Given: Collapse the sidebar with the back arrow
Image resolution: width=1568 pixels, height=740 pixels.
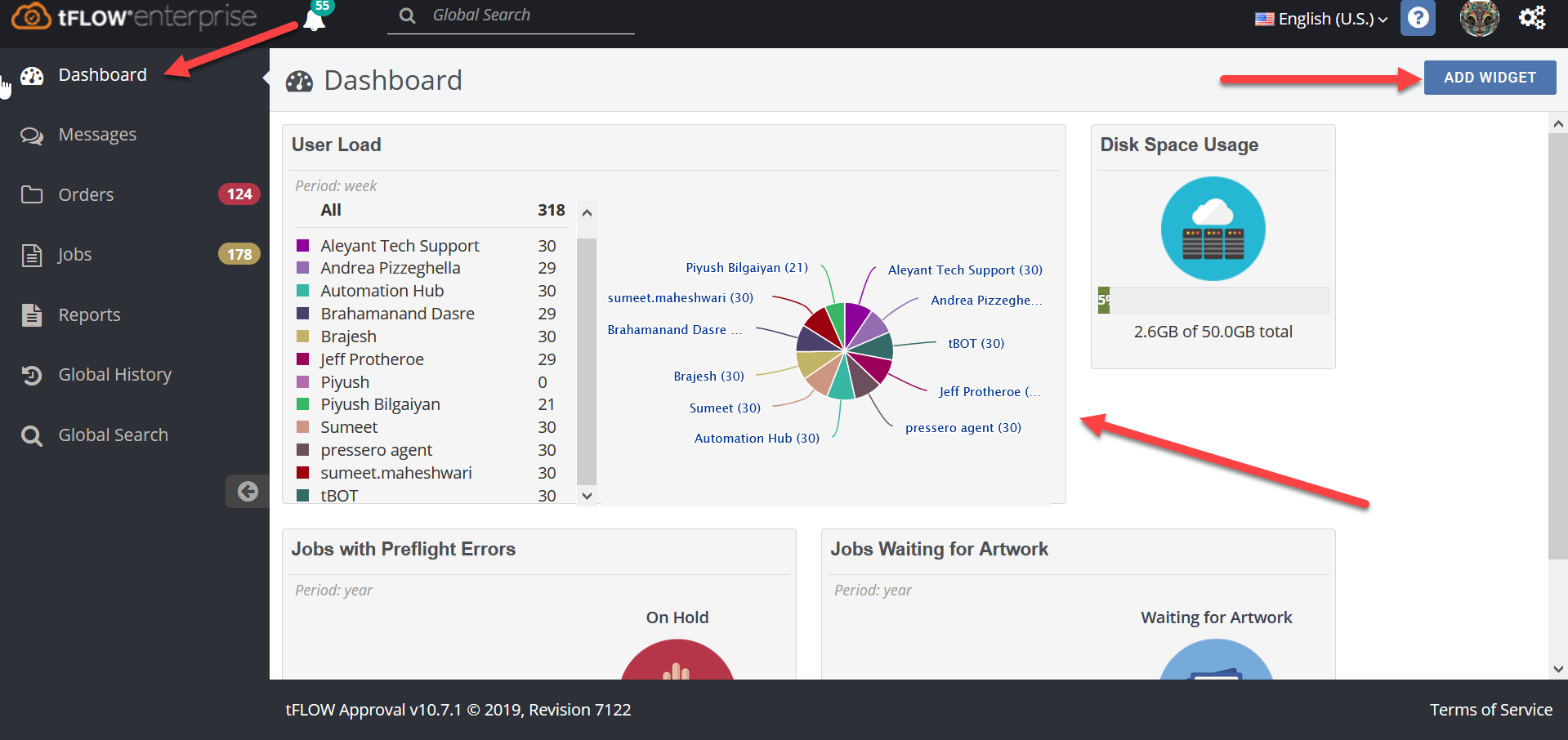Looking at the screenshot, I should coord(248,491).
